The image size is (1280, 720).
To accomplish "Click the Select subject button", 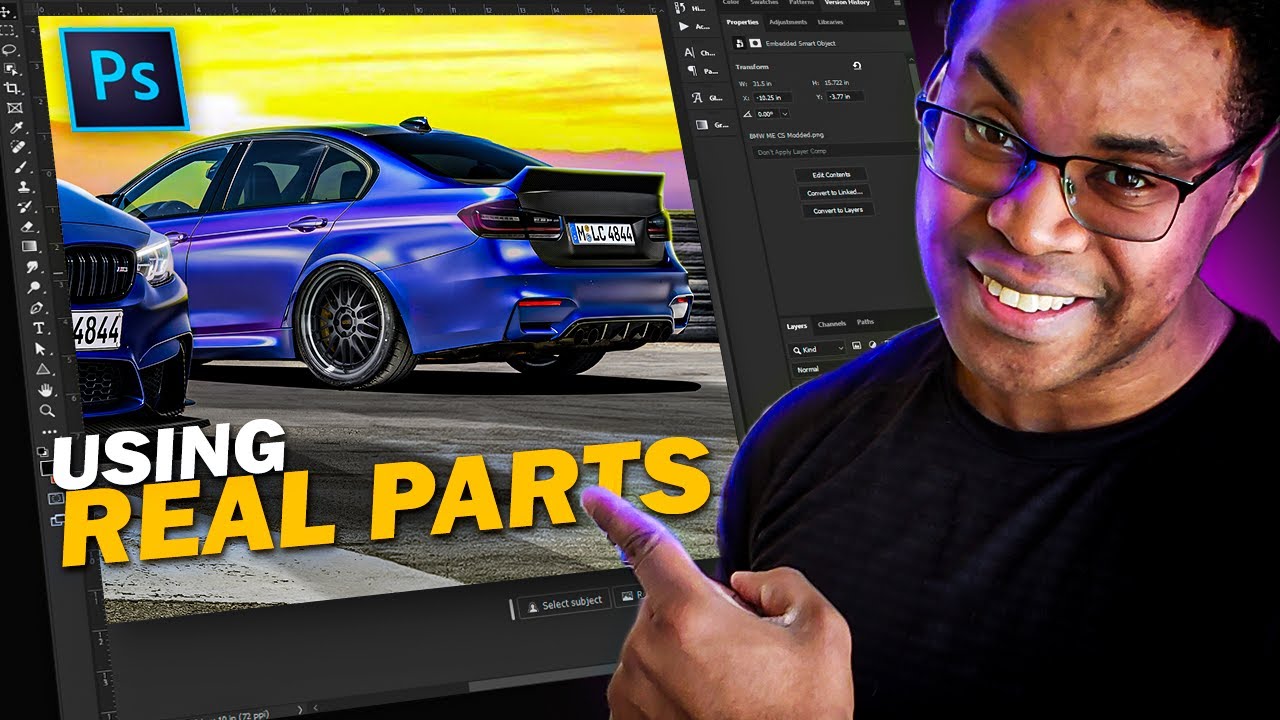I will tap(565, 602).
